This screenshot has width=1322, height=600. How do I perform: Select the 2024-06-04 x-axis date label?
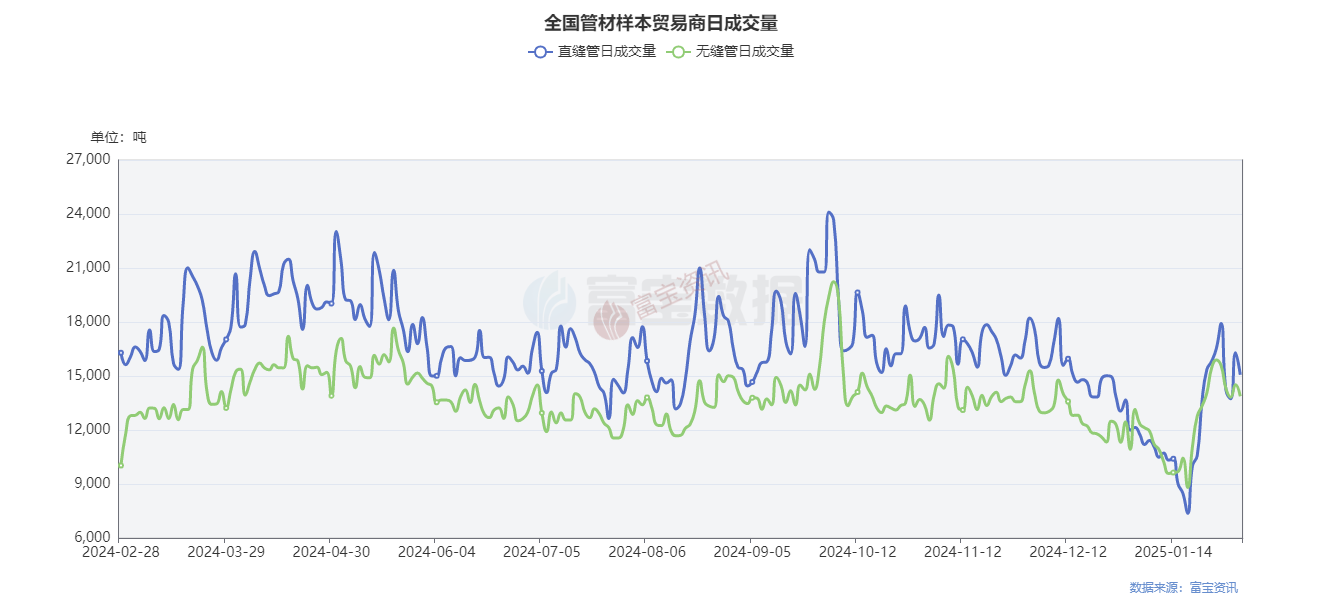tap(435, 551)
